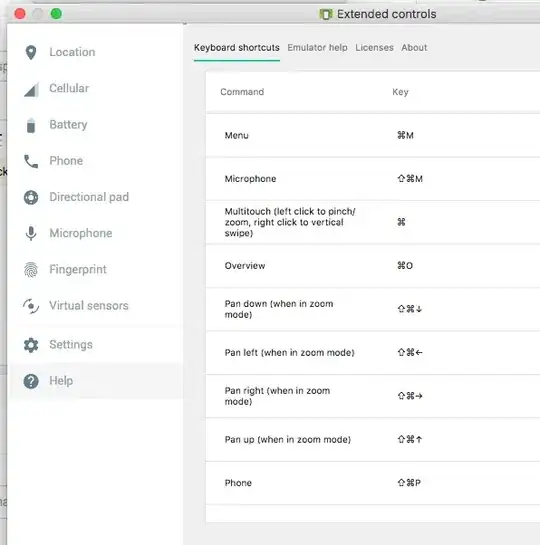Image resolution: width=540 pixels, height=545 pixels.
Task: Click the Key column header
Action: 400,92
